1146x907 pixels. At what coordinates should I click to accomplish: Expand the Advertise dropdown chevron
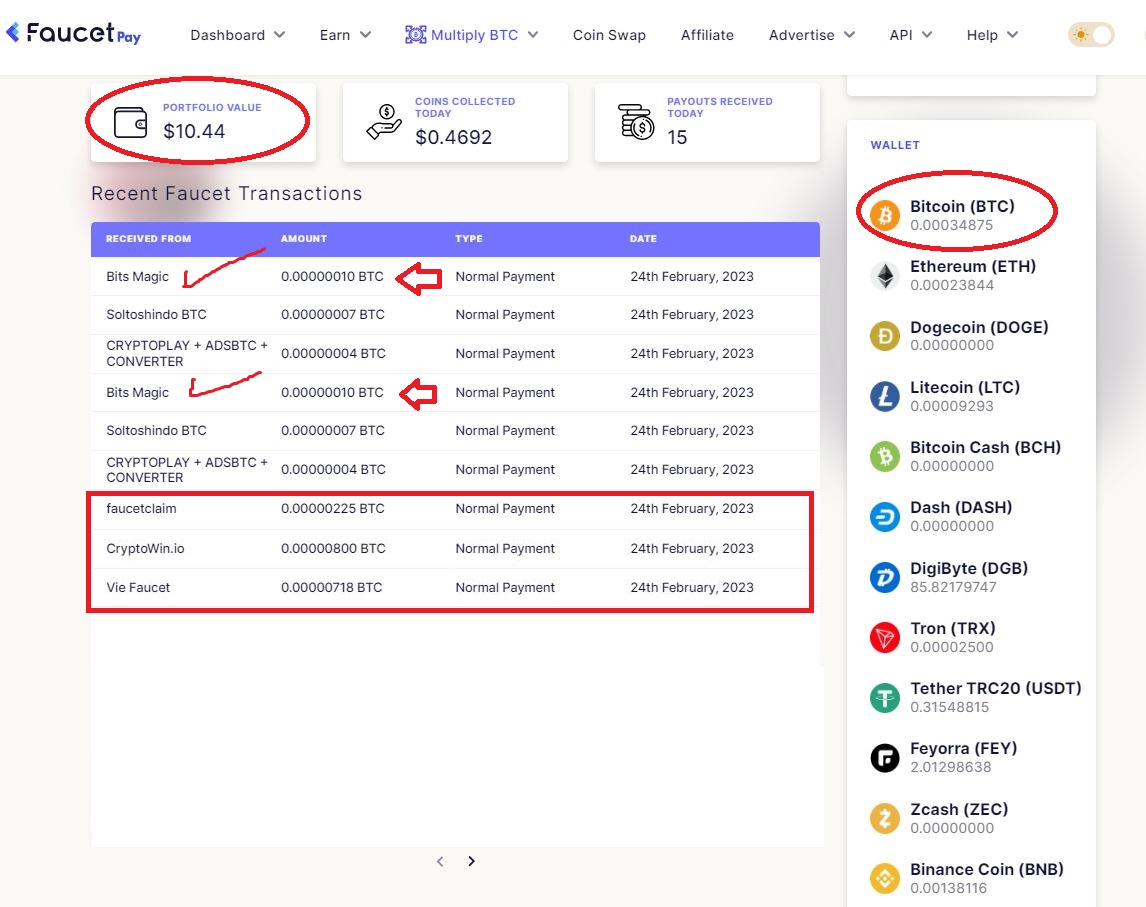849,35
